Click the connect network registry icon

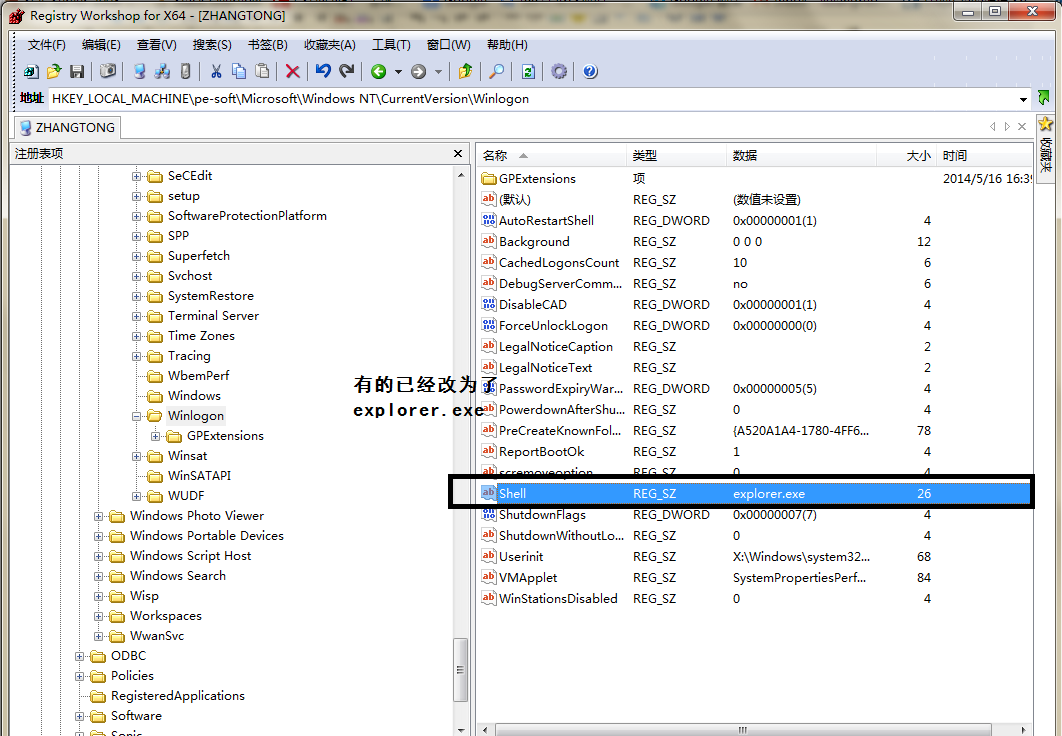pos(163,71)
